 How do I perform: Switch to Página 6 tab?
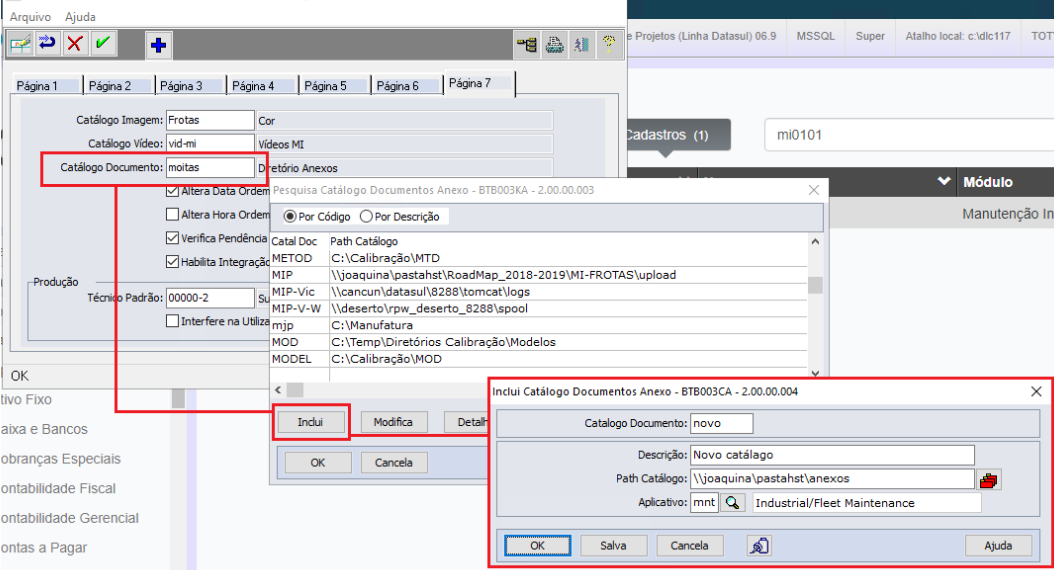(407, 86)
